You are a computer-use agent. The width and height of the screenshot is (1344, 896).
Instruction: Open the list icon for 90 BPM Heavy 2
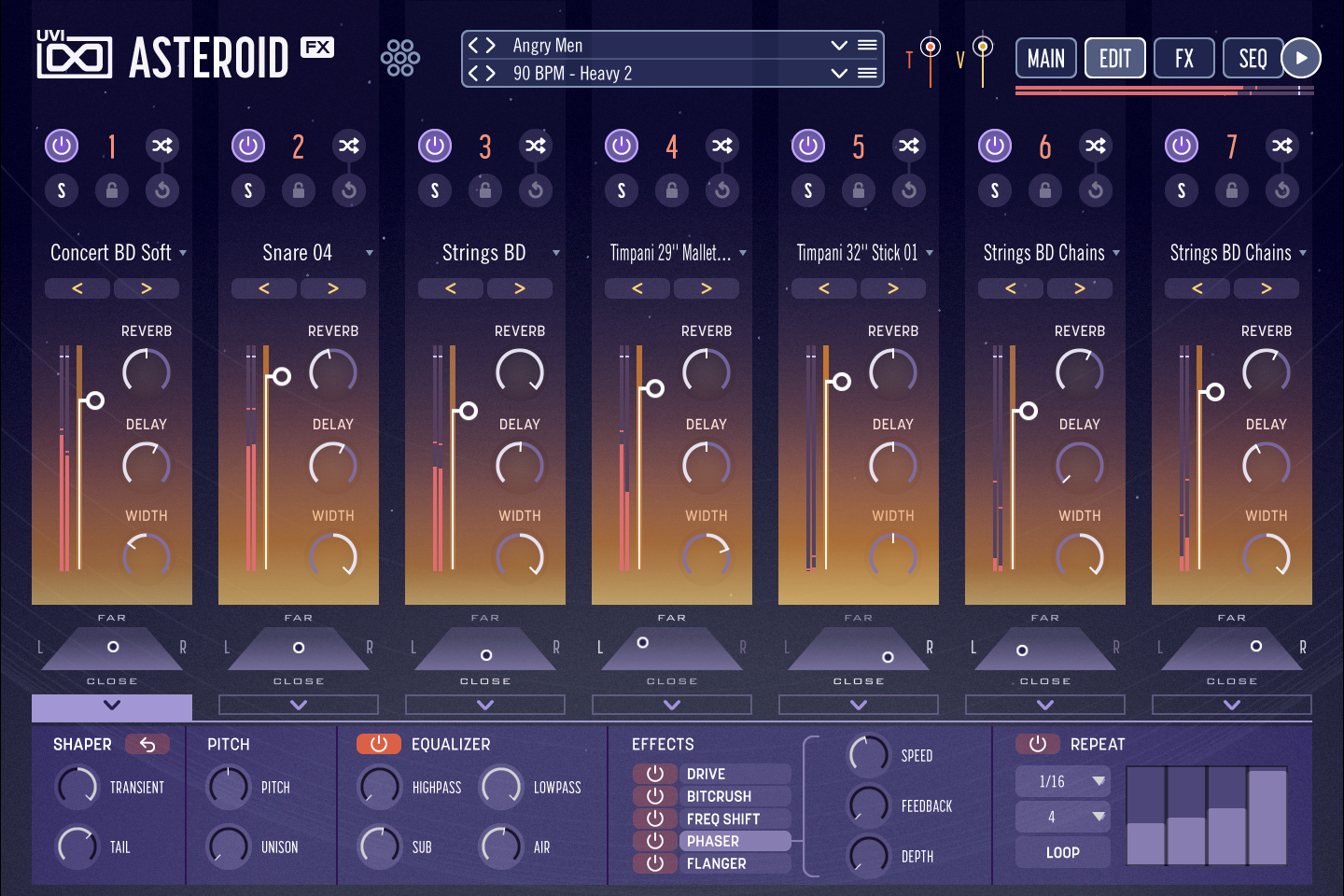tap(867, 73)
